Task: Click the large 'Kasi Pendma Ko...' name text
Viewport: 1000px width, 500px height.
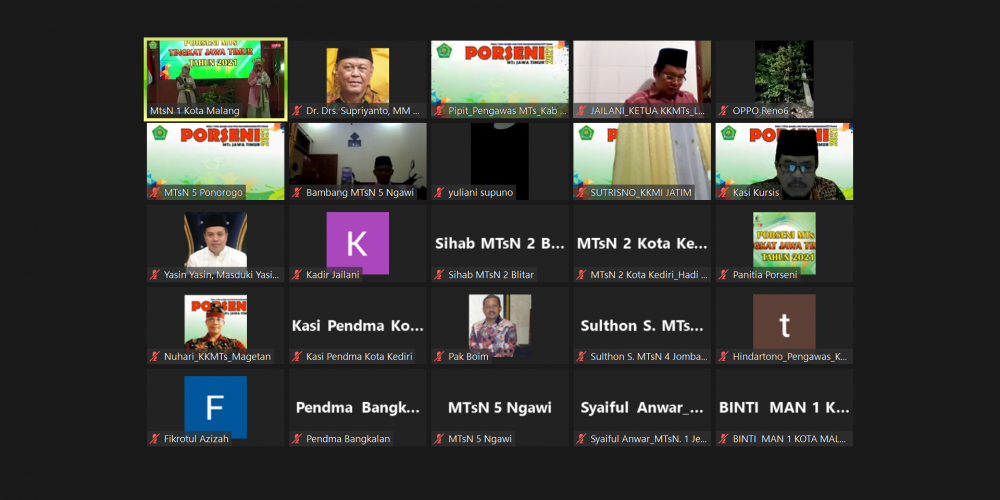Action: (358, 325)
